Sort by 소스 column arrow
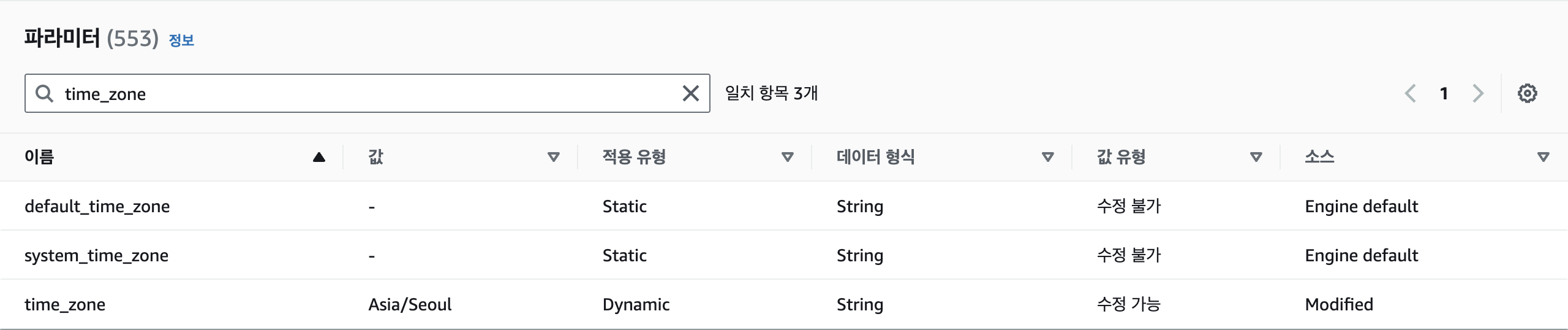Image resolution: width=1568 pixels, height=330 pixels. click(1543, 157)
